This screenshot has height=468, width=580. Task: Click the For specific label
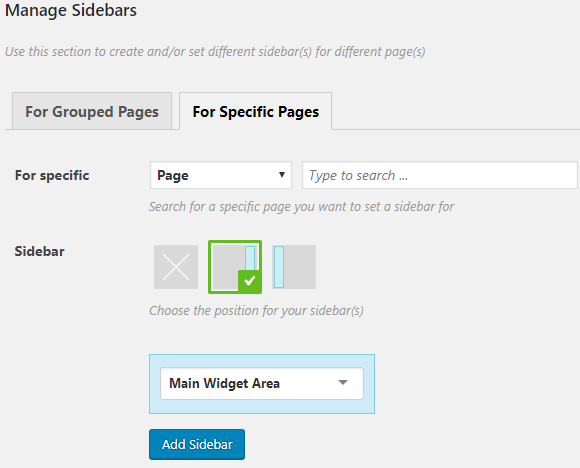click(x=52, y=175)
